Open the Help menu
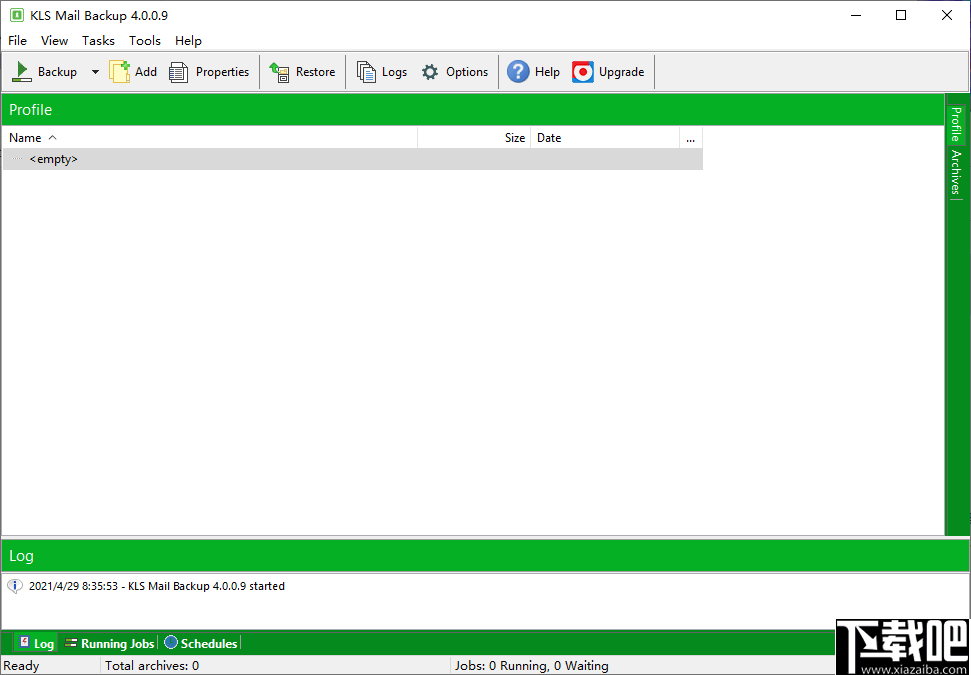The width and height of the screenshot is (971, 675). click(188, 41)
